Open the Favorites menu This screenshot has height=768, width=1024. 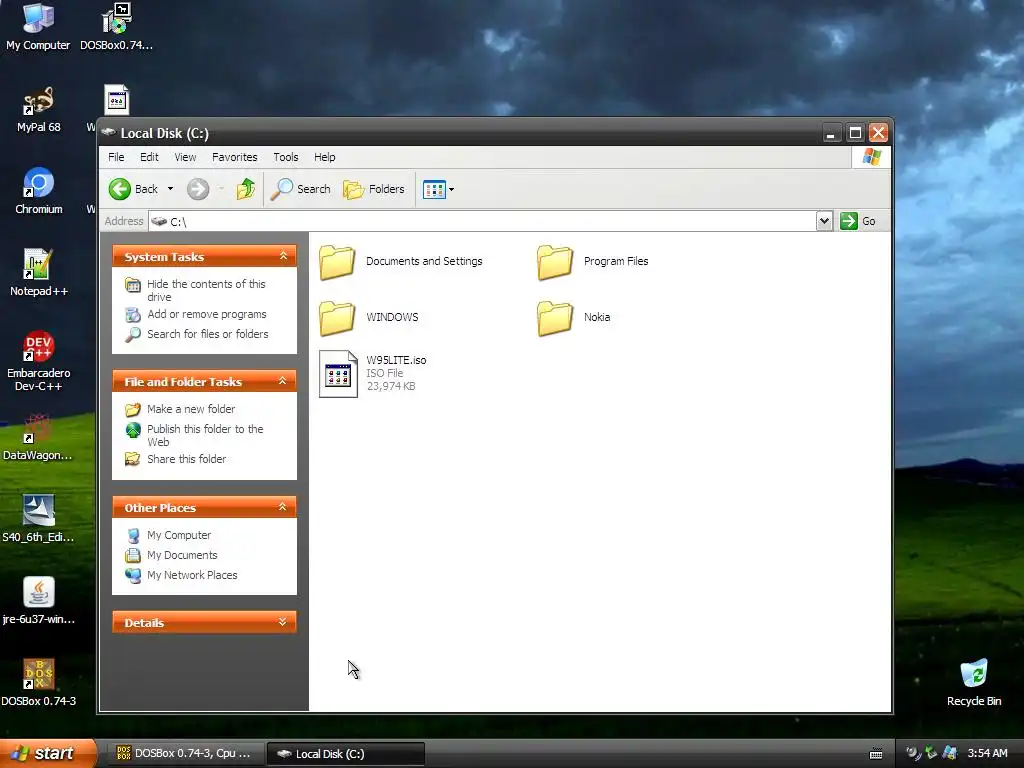coord(234,157)
